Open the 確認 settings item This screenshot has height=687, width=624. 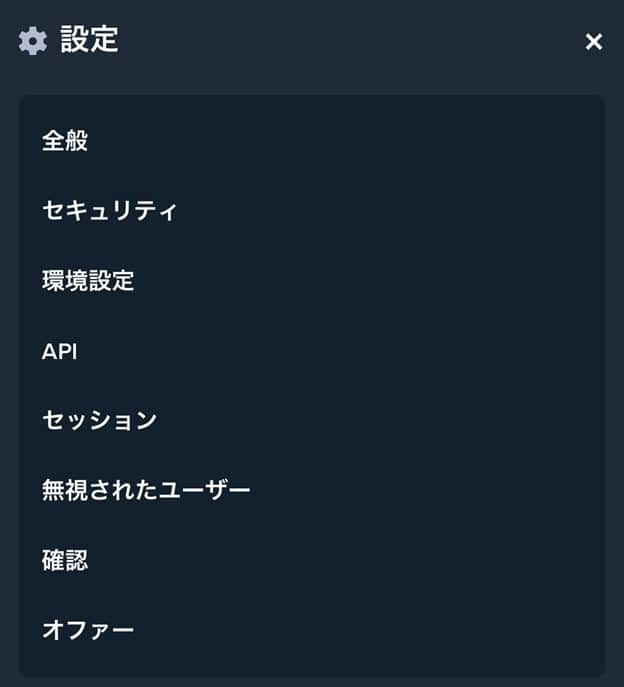tap(65, 560)
